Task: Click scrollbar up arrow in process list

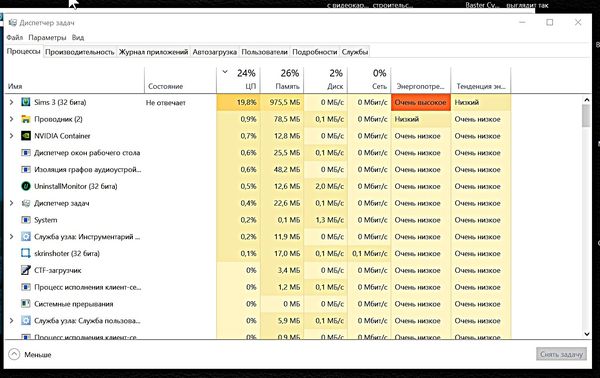Action: coord(586,100)
